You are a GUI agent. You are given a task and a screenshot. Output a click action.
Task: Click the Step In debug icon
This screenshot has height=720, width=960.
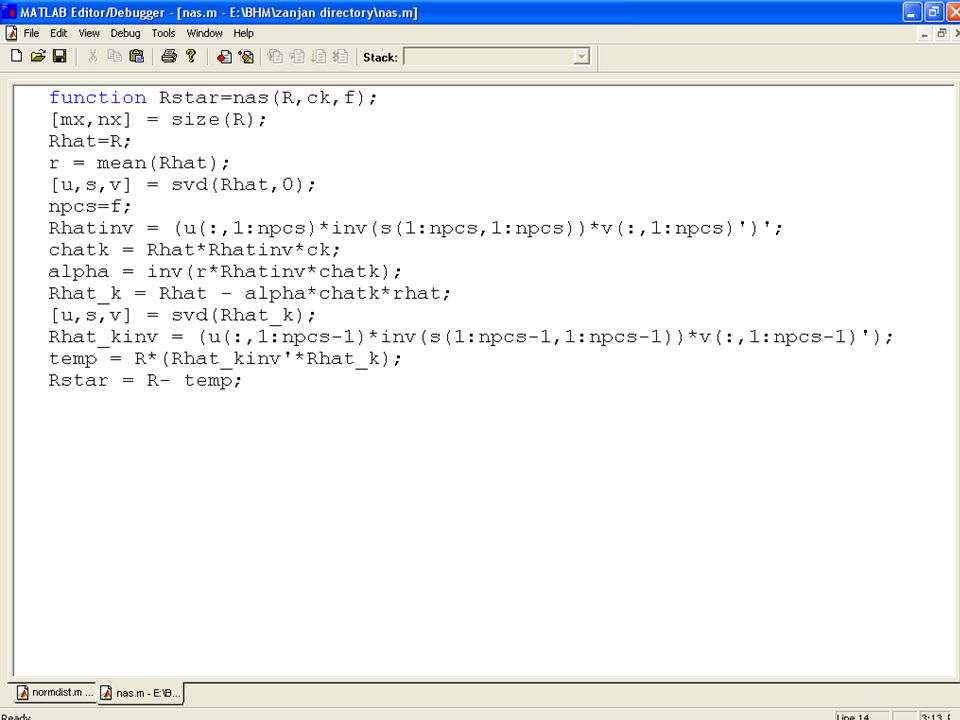[275, 57]
